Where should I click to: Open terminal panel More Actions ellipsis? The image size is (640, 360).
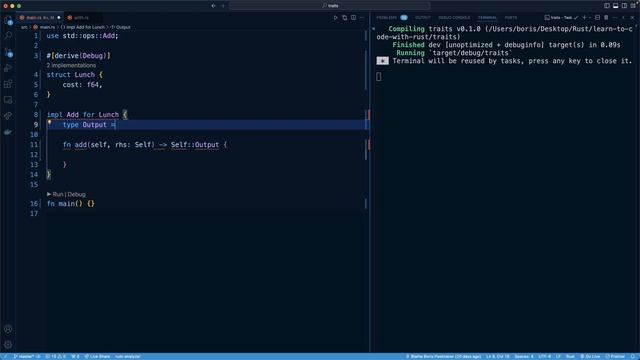coord(615,18)
